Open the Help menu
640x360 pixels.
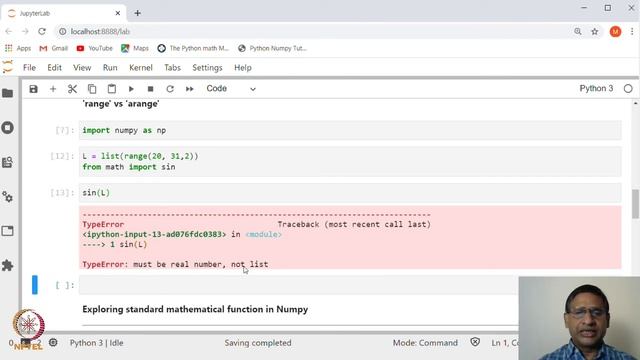(243, 68)
